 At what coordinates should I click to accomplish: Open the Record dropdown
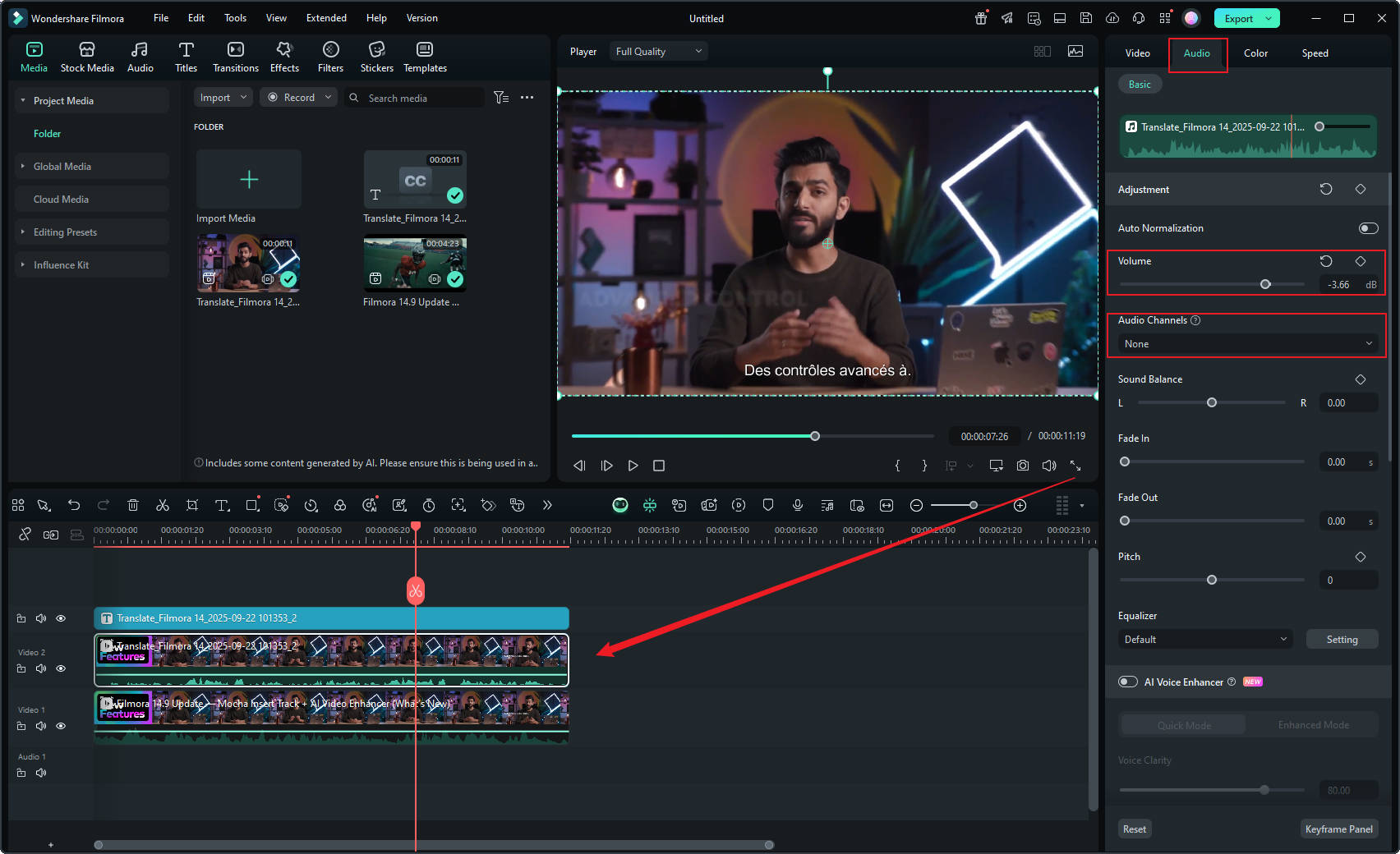pyautogui.click(x=299, y=98)
